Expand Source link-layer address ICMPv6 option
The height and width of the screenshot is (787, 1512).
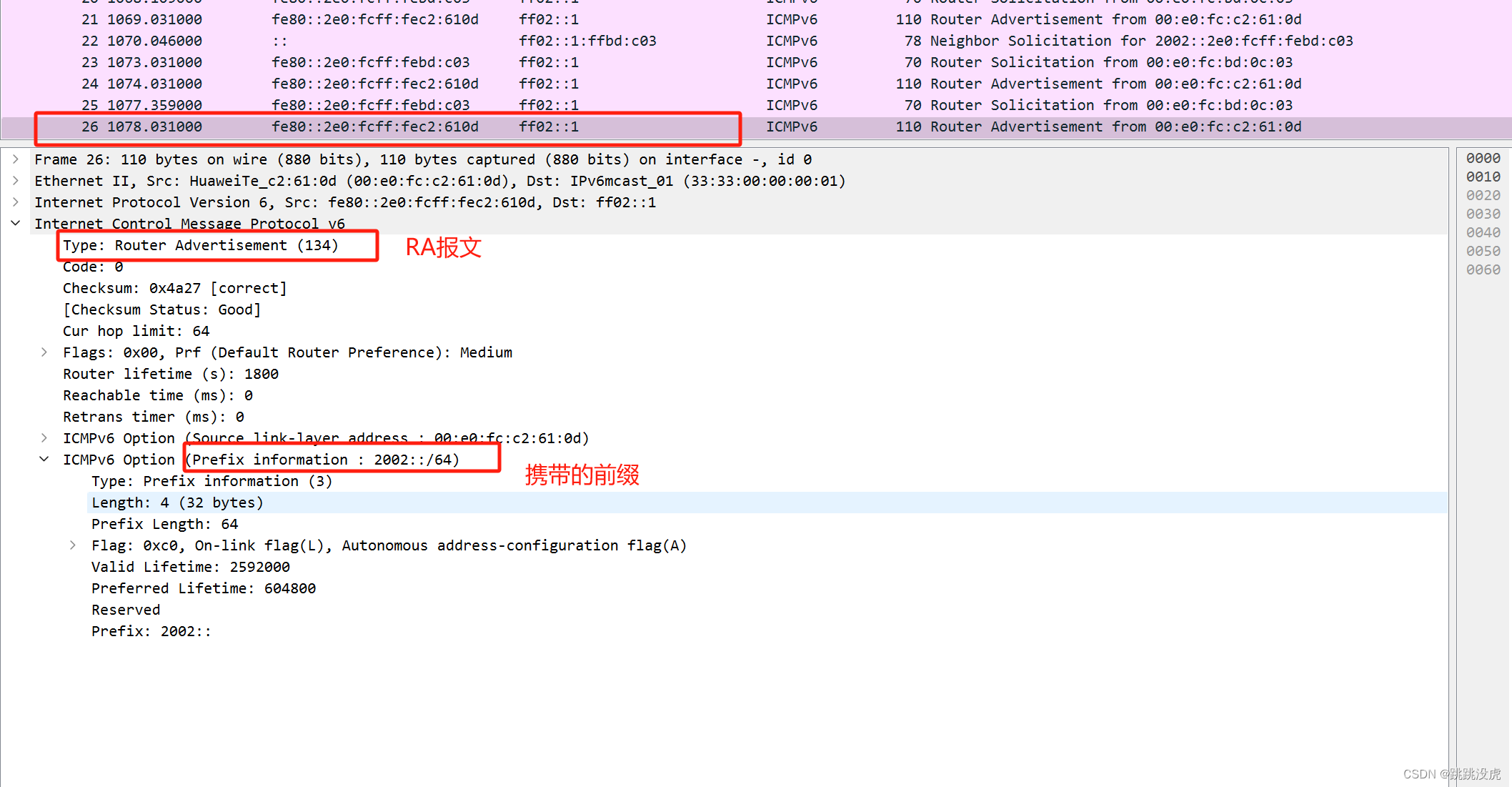click(44, 438)
